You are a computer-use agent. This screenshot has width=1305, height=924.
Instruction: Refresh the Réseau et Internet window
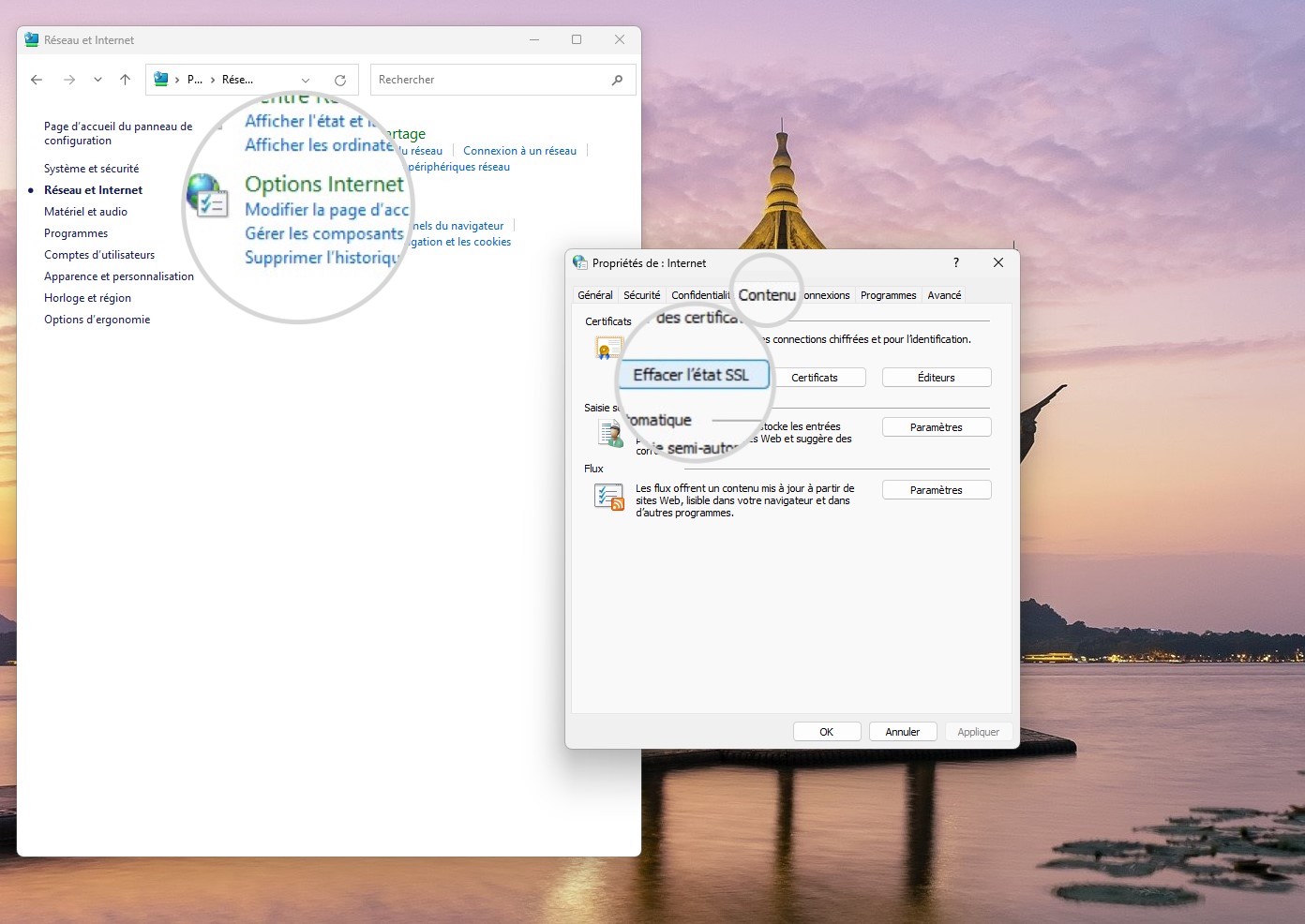point(340,80)
